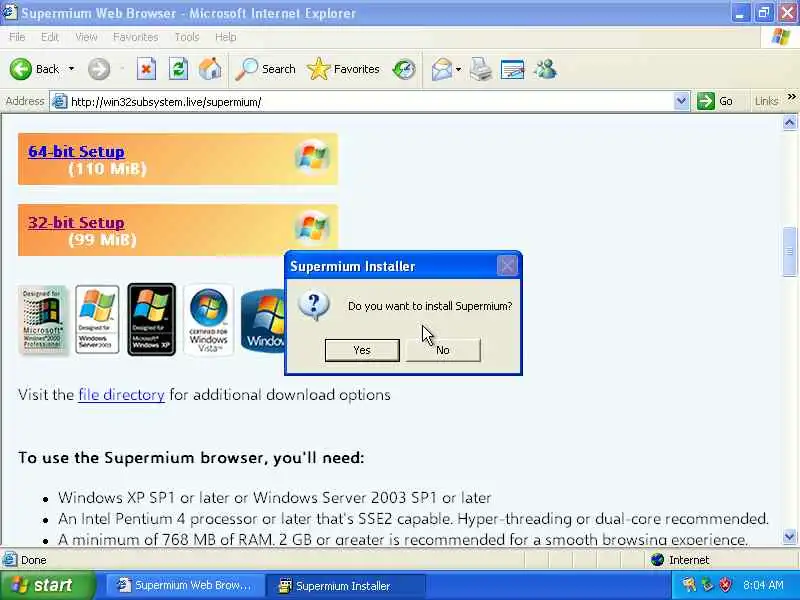Image resolution: width=800 pixels, height=600 pixels.
Task: Click the IE page icon in address bar
Action: (60, 102)
